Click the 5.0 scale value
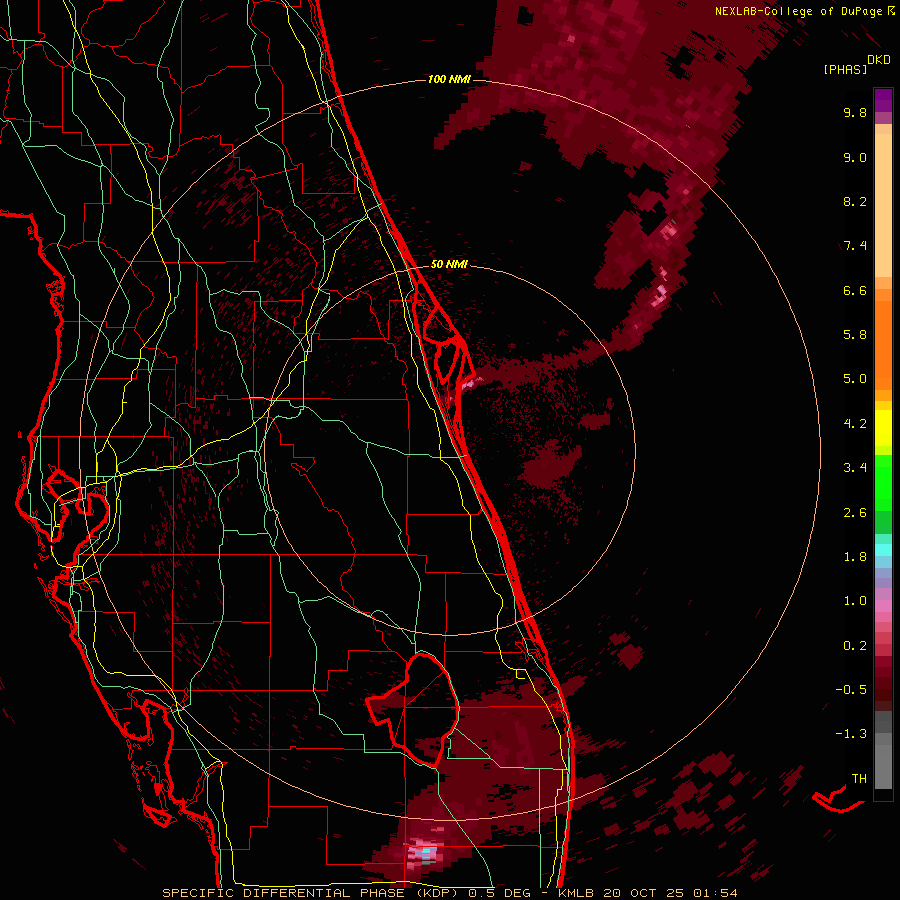 click(855, 379)
